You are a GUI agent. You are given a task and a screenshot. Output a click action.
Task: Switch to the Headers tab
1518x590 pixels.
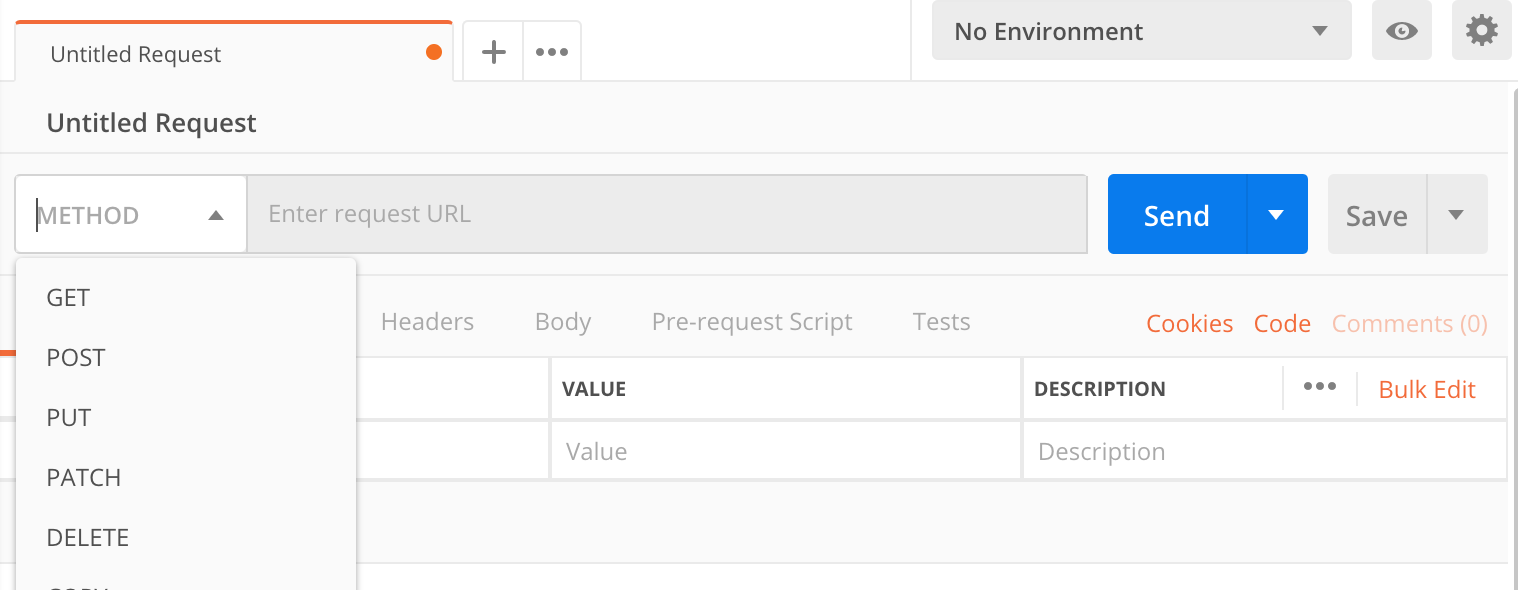click(x=427, y=321)
